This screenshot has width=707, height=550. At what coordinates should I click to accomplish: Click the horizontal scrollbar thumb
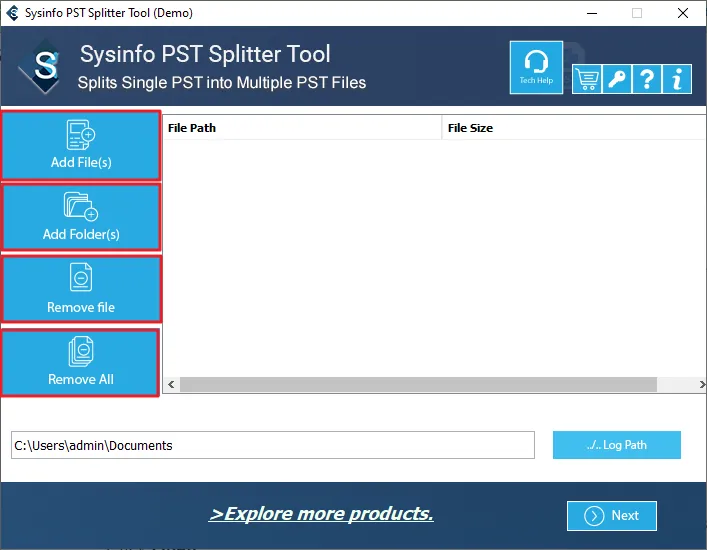(x=418, y=385)
